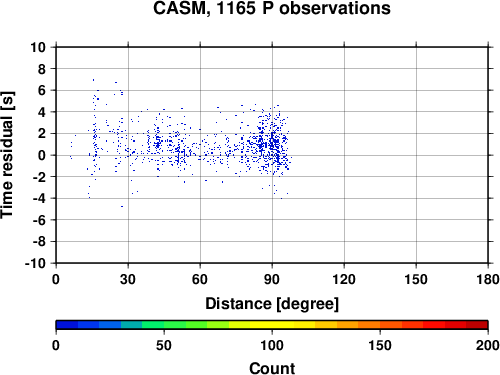Click the "Distance [degree]" x-axis label
Screen dimensions: 500x375
[272, 304]
